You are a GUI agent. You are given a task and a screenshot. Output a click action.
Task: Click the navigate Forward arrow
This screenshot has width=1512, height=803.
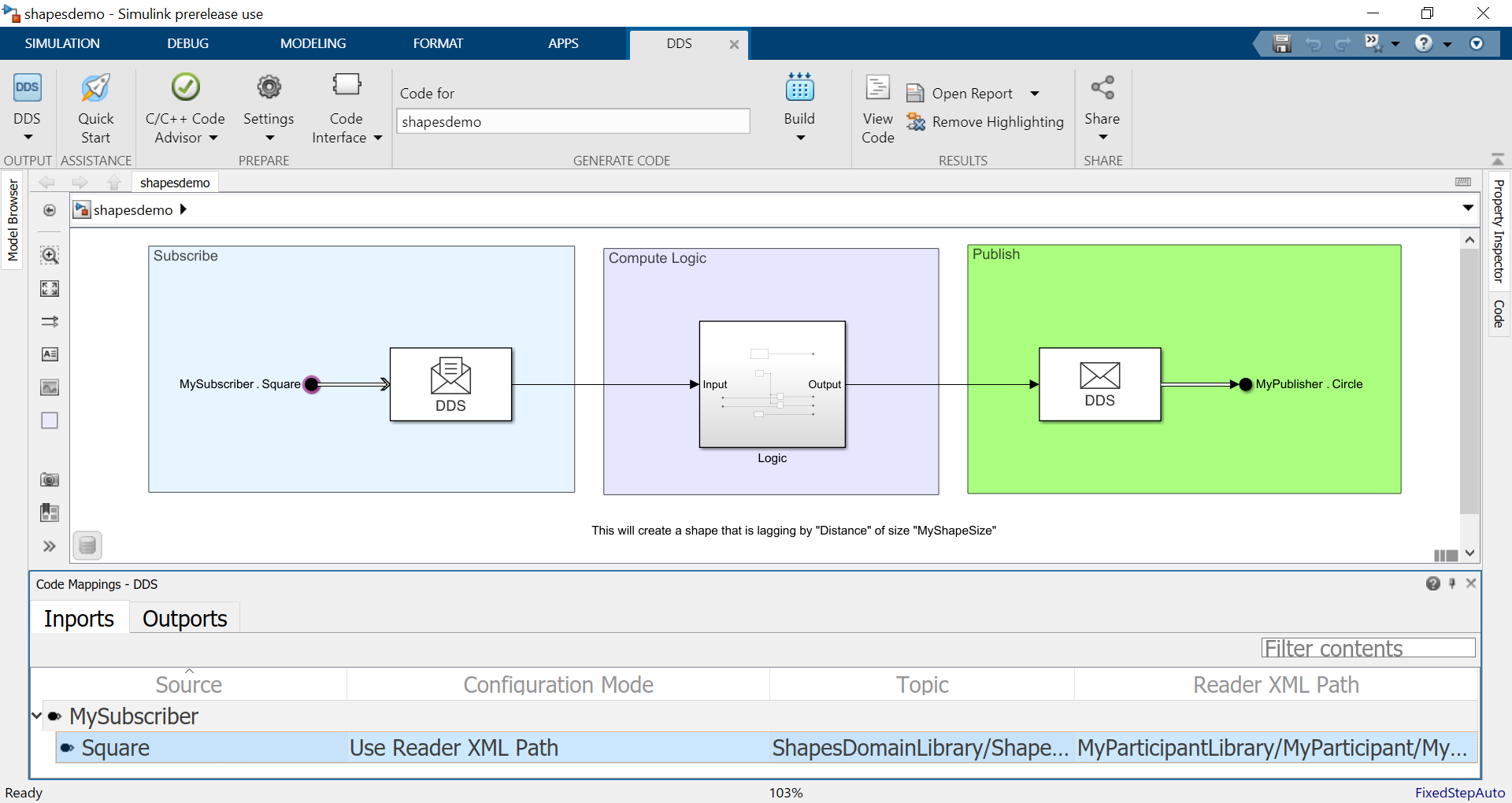coord(80,183)
